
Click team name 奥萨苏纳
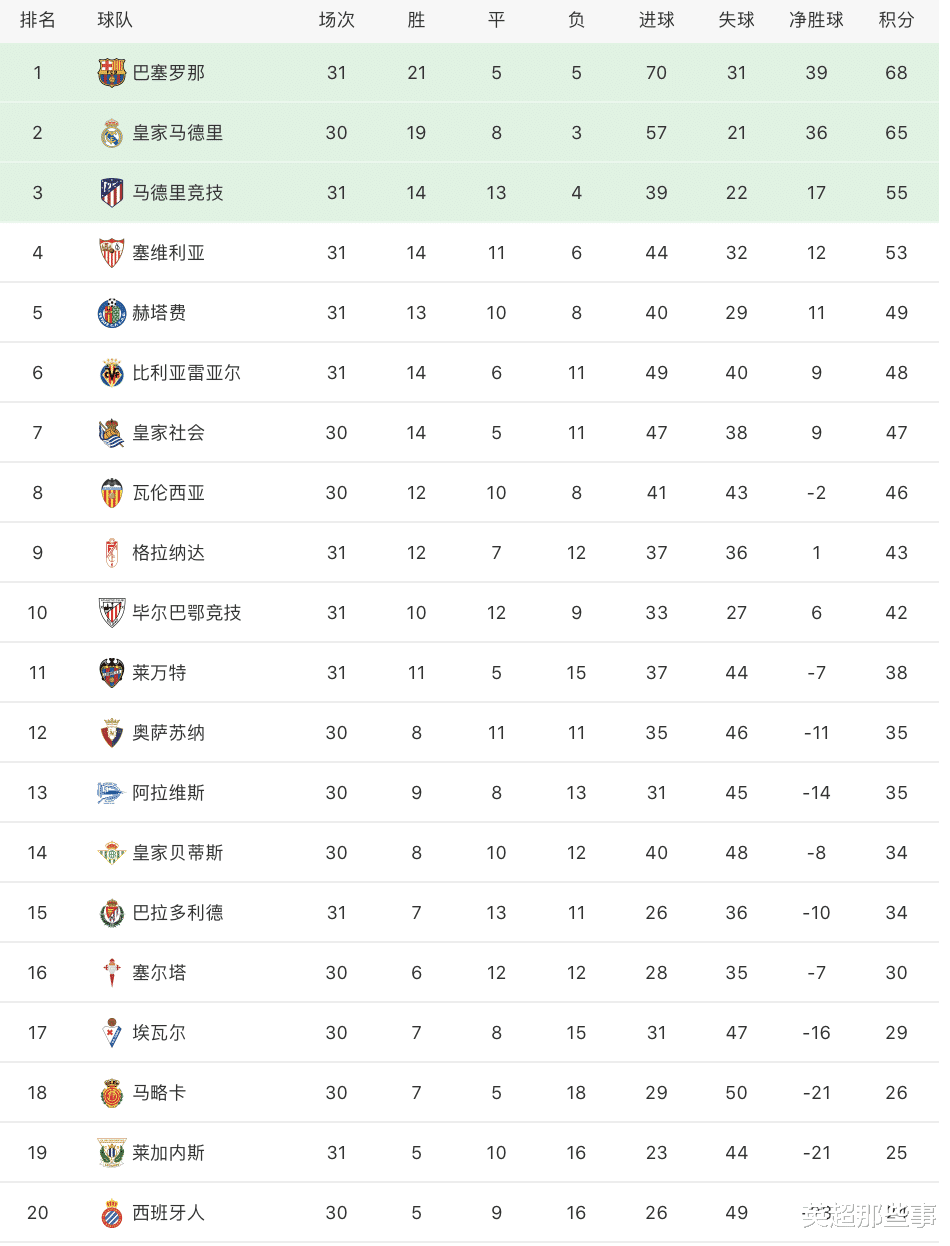tap(168, 733)
